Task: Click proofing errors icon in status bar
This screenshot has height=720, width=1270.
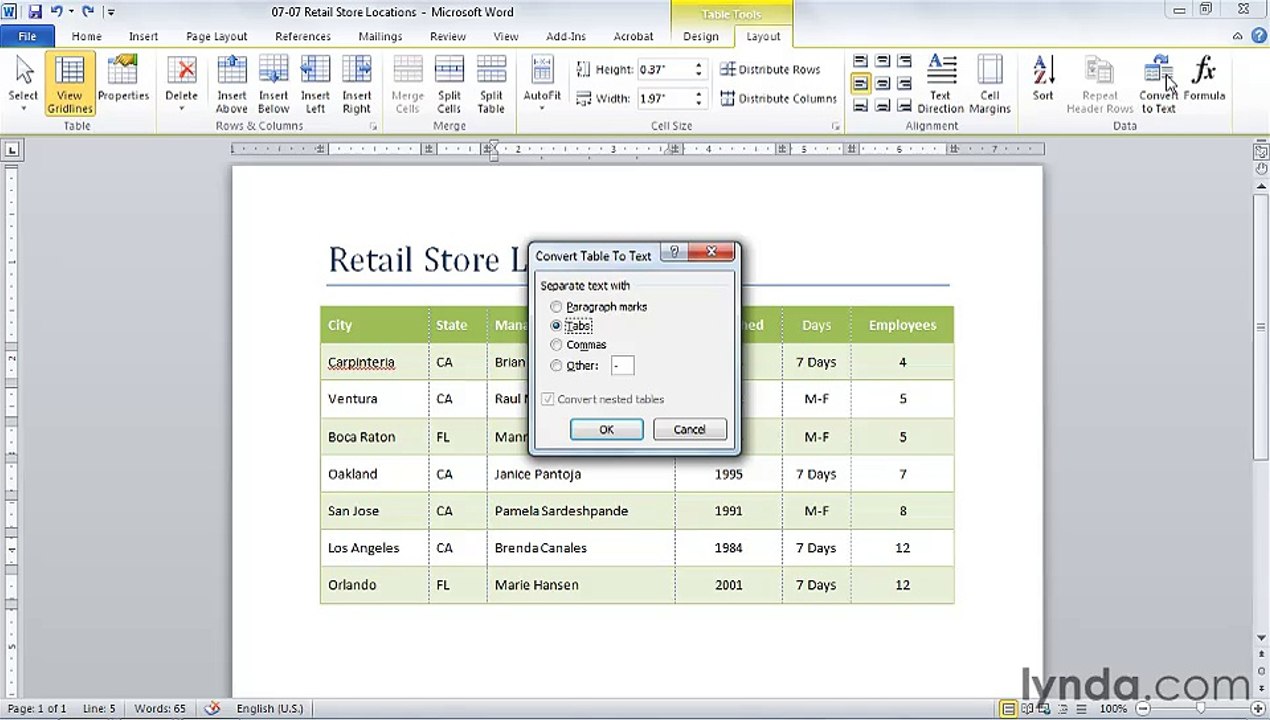Action: coord(212,708)
